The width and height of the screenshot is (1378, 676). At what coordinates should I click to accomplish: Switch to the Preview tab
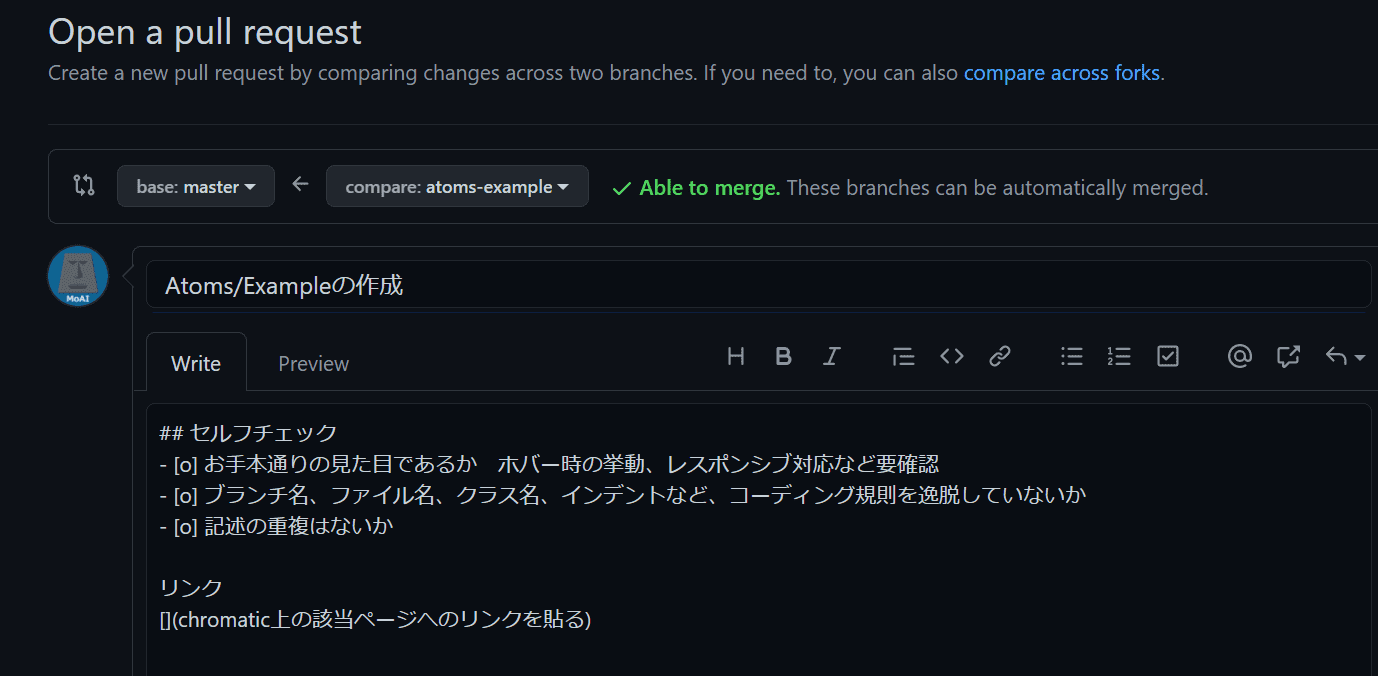(314, 364)
